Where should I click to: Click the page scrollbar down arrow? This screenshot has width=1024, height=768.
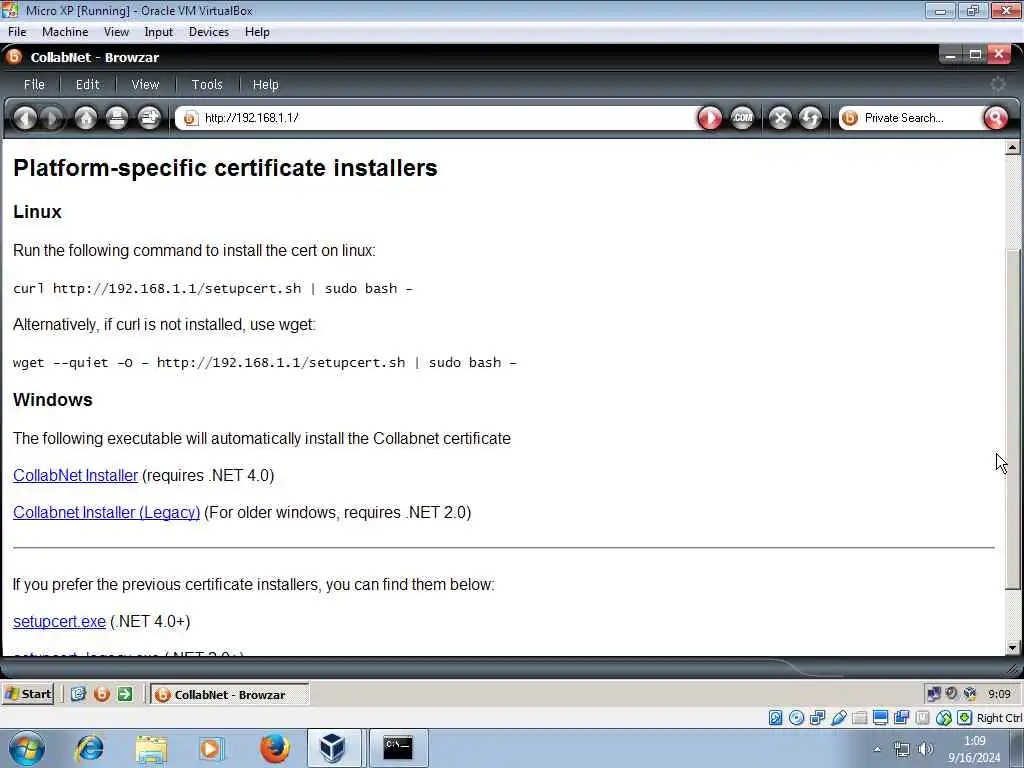click(x=1012, y=648)
